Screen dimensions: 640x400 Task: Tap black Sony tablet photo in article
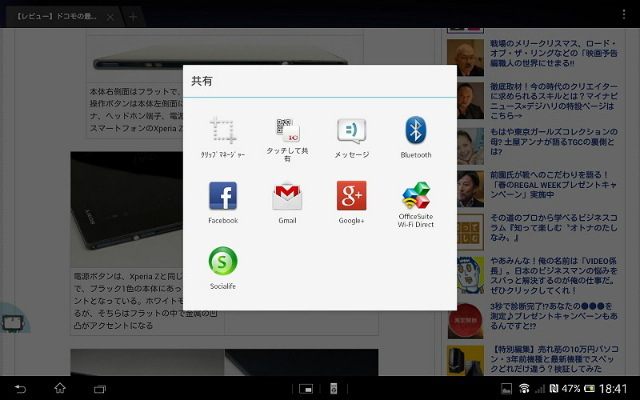tap(127, 209)
